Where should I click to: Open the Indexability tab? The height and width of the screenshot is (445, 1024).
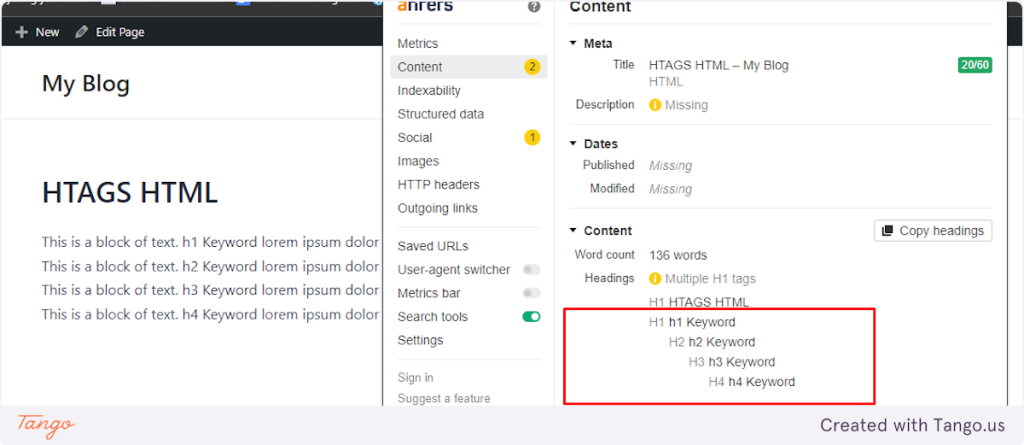pyautogui.click(x=429, y=91)
